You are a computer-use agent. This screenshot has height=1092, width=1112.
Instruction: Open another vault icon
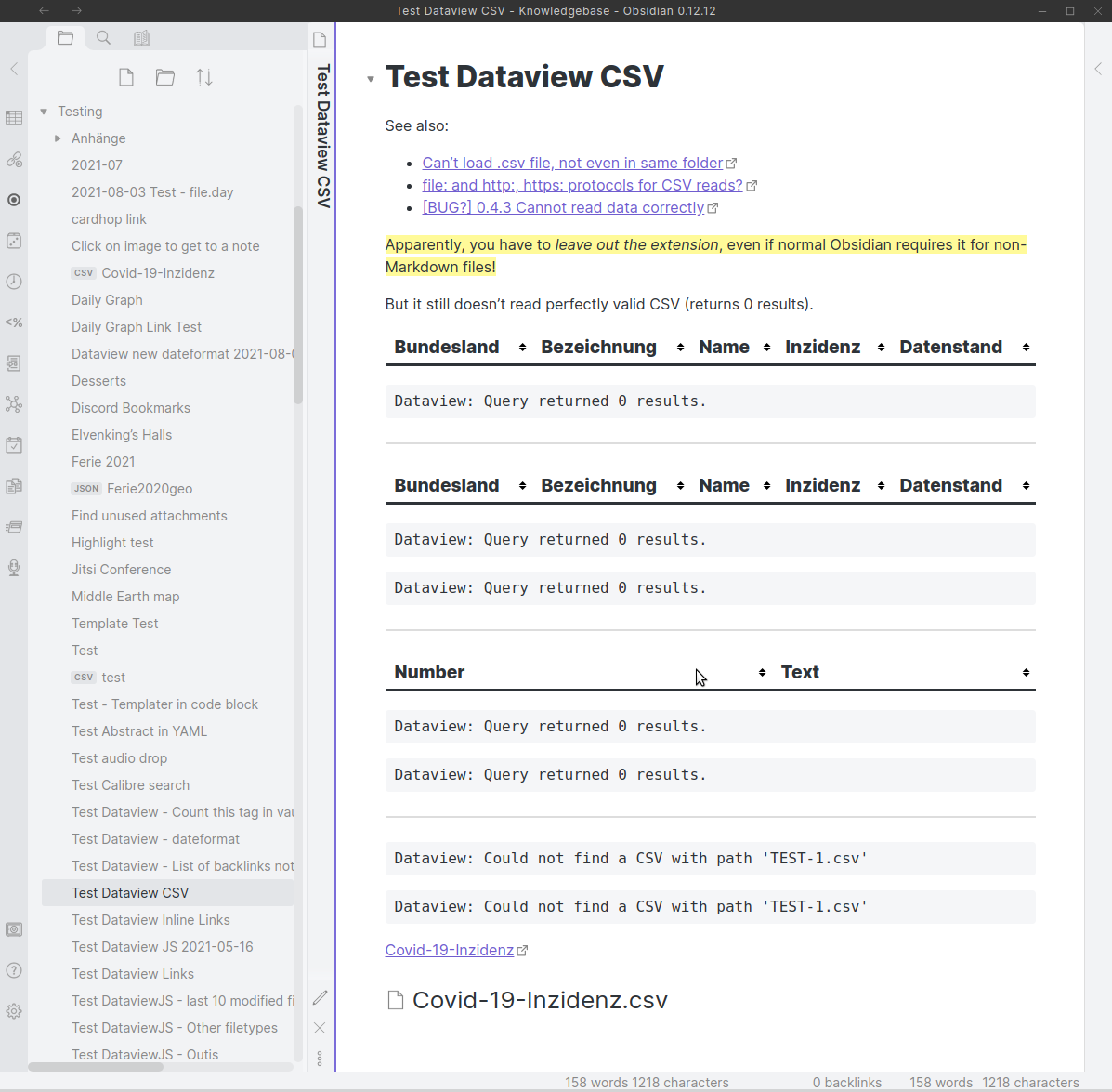coord(14,929)
